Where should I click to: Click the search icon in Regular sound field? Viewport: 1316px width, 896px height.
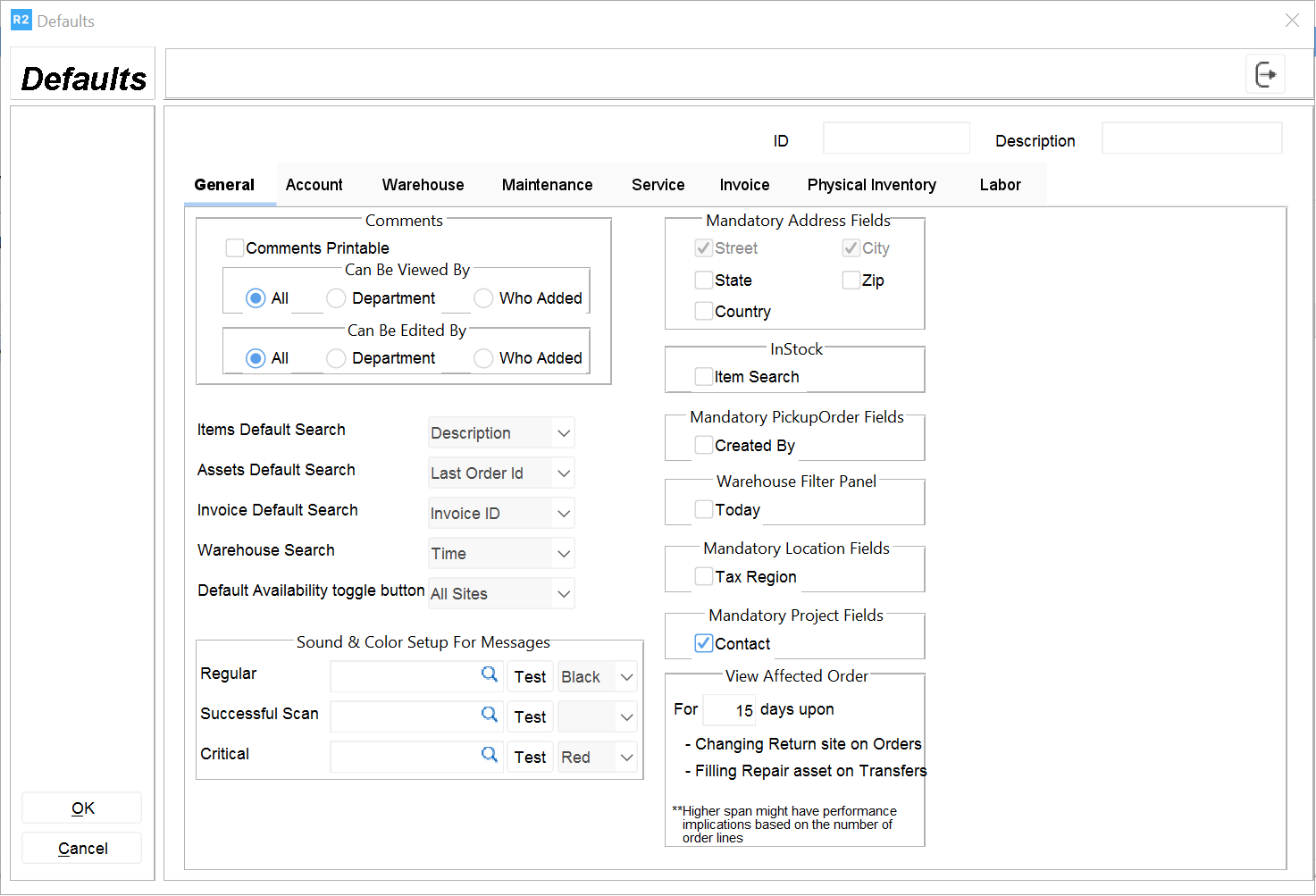coord(490,674)
